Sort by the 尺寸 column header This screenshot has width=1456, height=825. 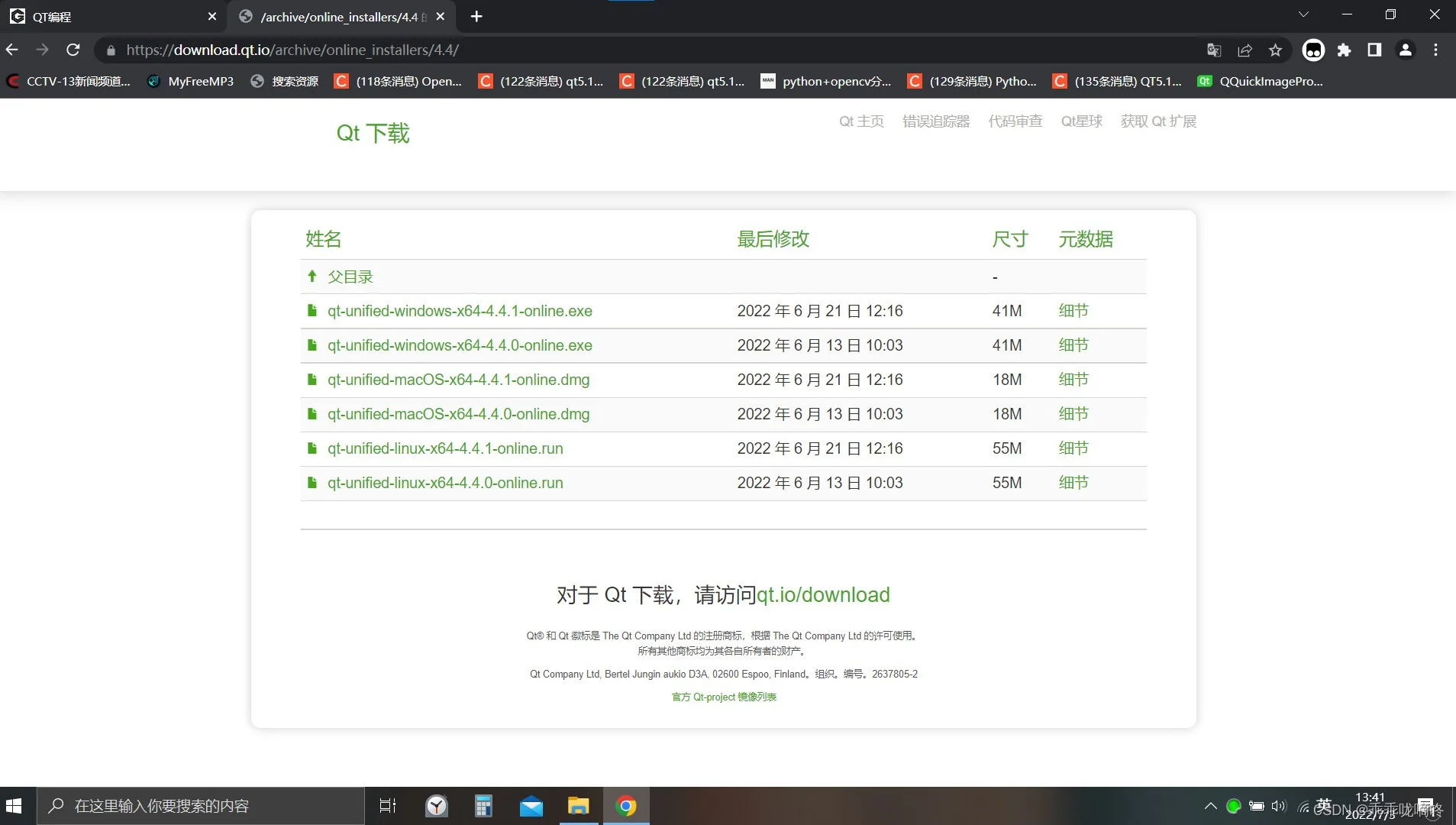(x=1009, y=239)
